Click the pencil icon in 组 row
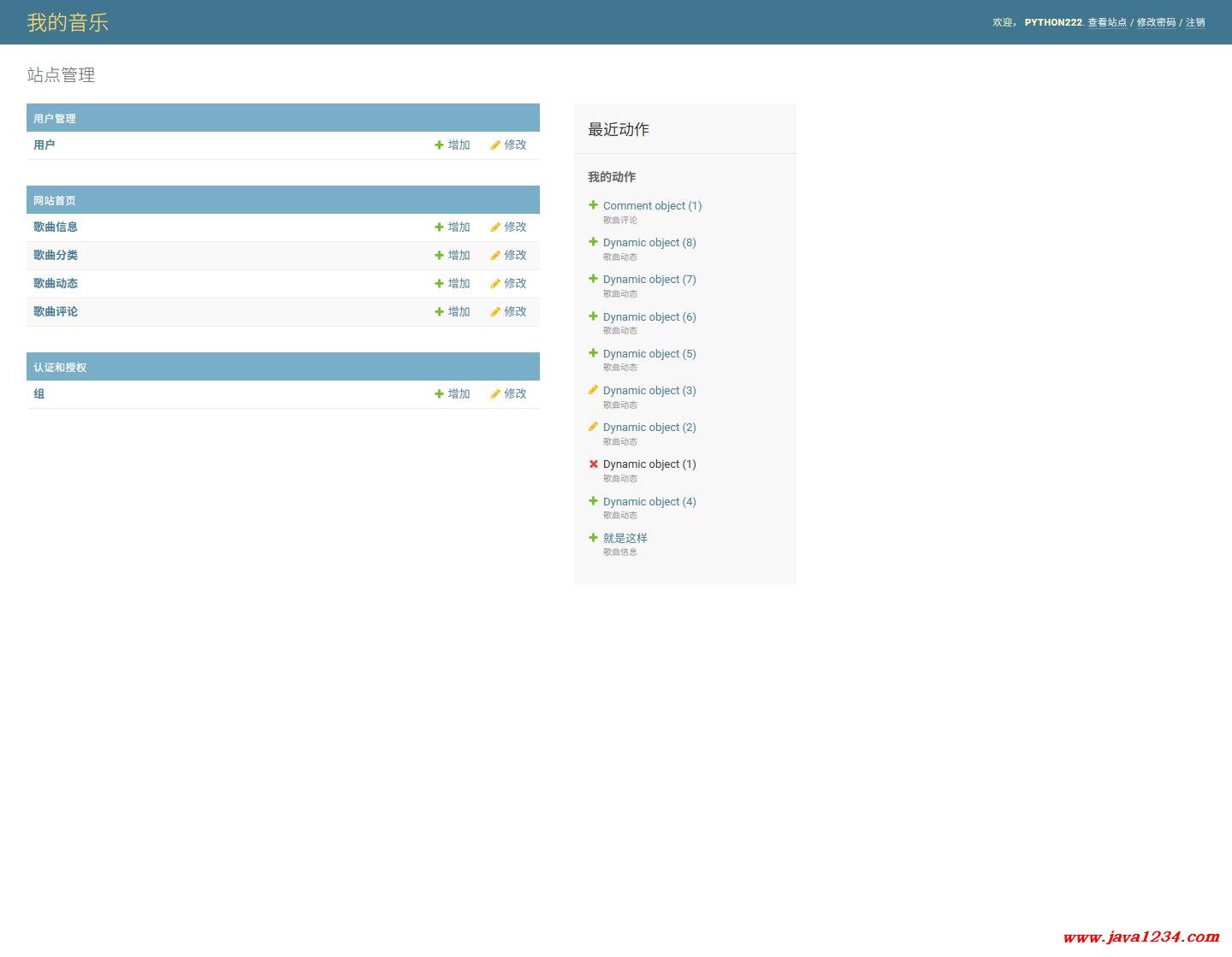This screenshot has height=957, width=1232. pyautogui.click(x=495, y=394)
